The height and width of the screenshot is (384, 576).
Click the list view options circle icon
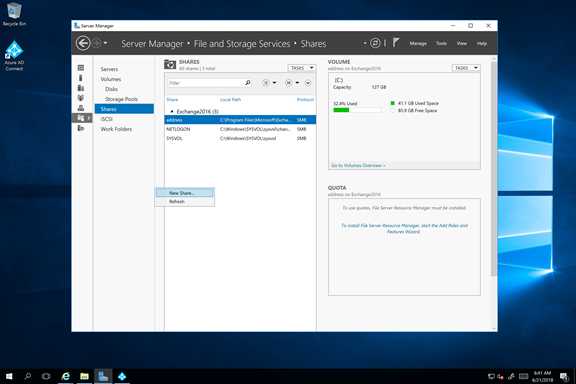click(266, 83)
